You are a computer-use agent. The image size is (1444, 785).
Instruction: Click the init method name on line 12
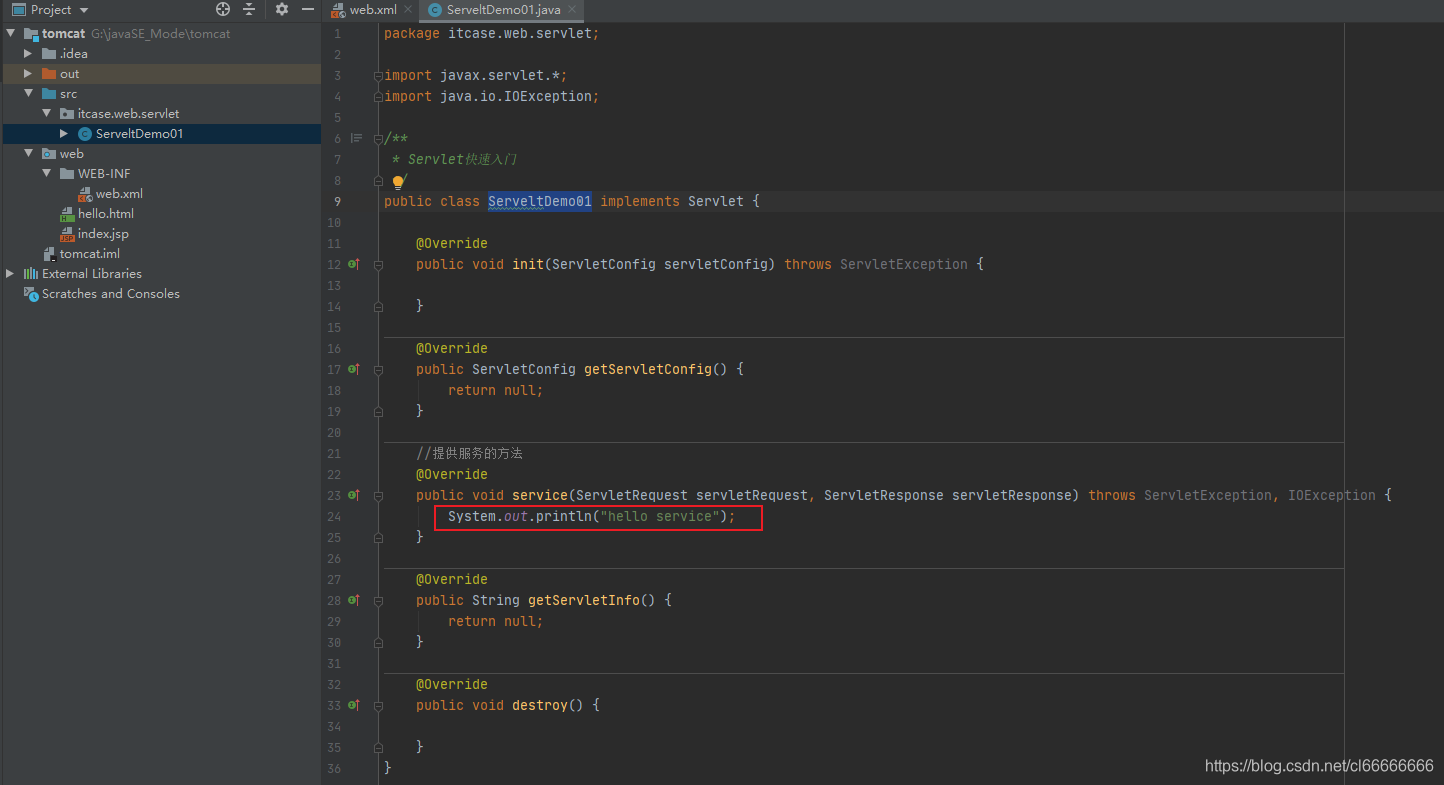(x=528, y=264)
